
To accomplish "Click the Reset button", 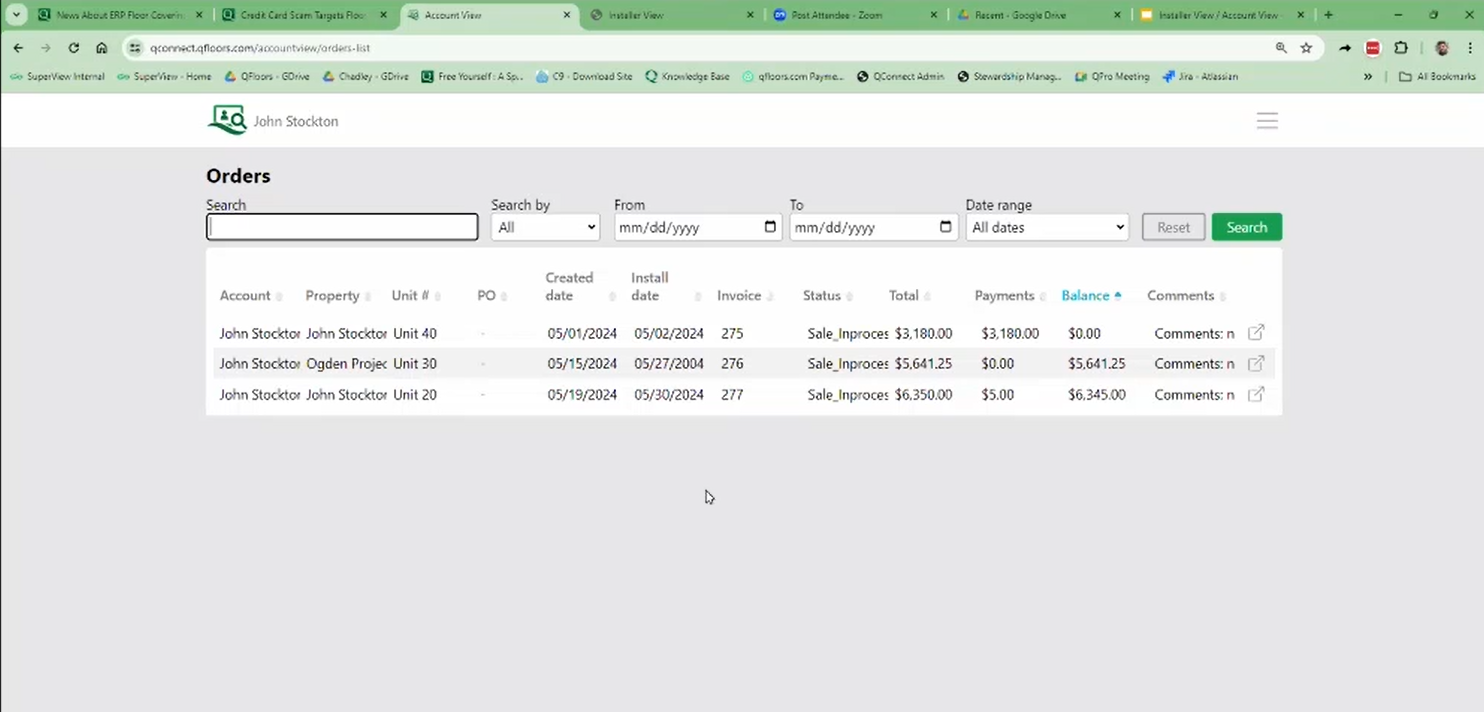I will point(1173,227).
